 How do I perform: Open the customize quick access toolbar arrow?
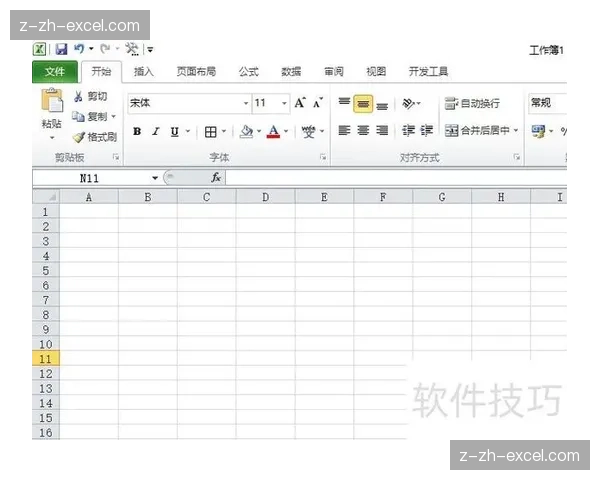pyautogui.click(x=150, y=49)
